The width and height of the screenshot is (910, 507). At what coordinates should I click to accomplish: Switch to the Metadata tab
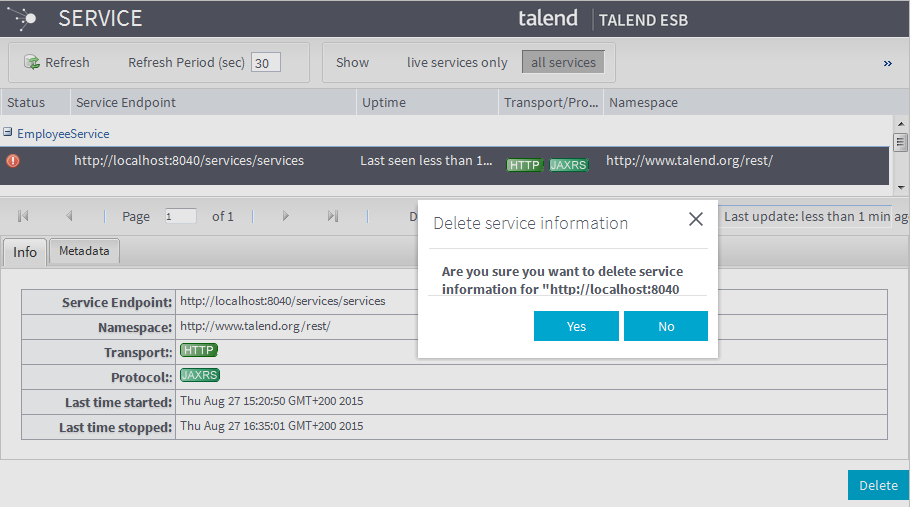click(x=84, y=251)
